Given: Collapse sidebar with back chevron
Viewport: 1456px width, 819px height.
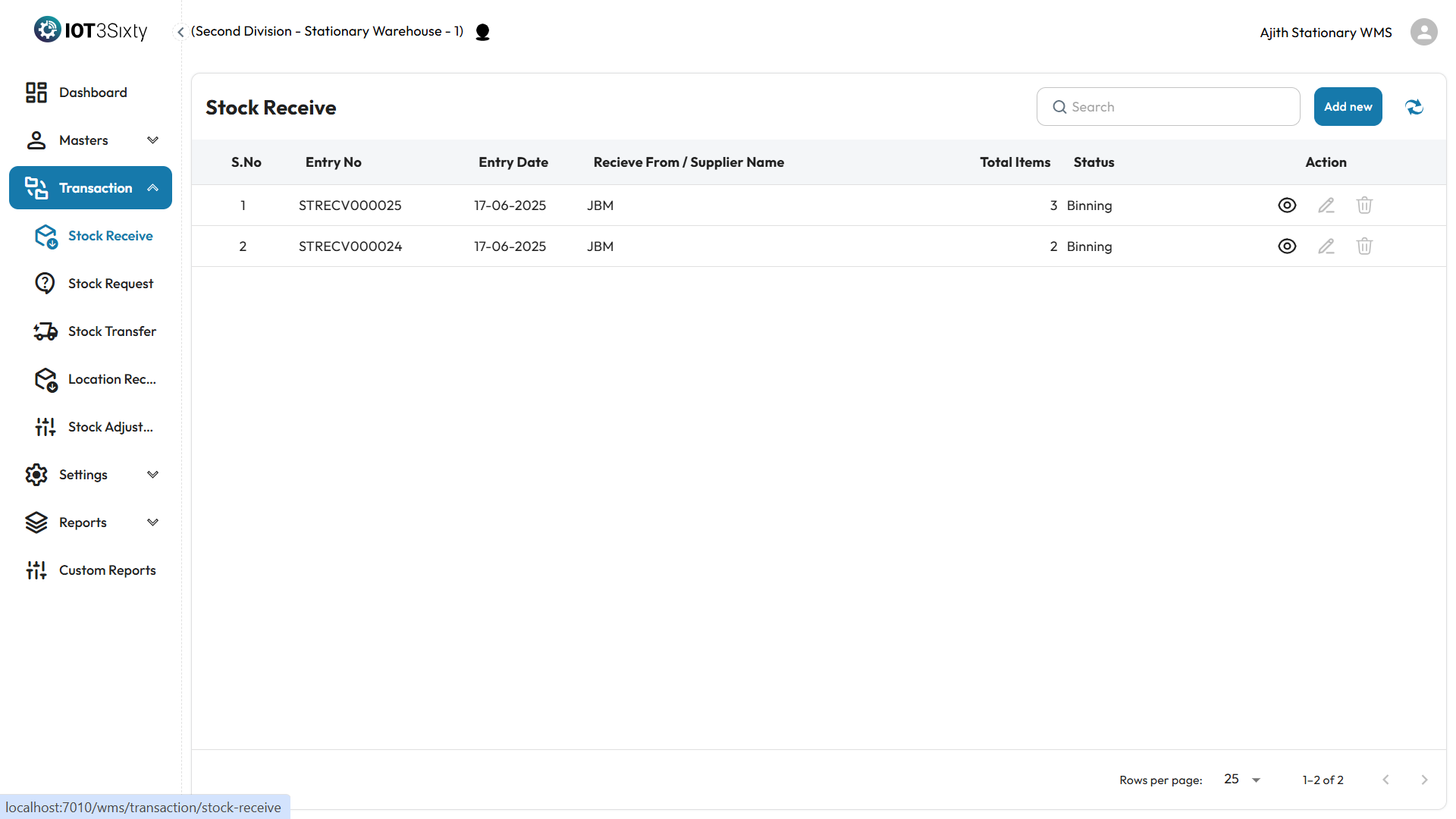Looking at the screenshot, I should 180,32.
